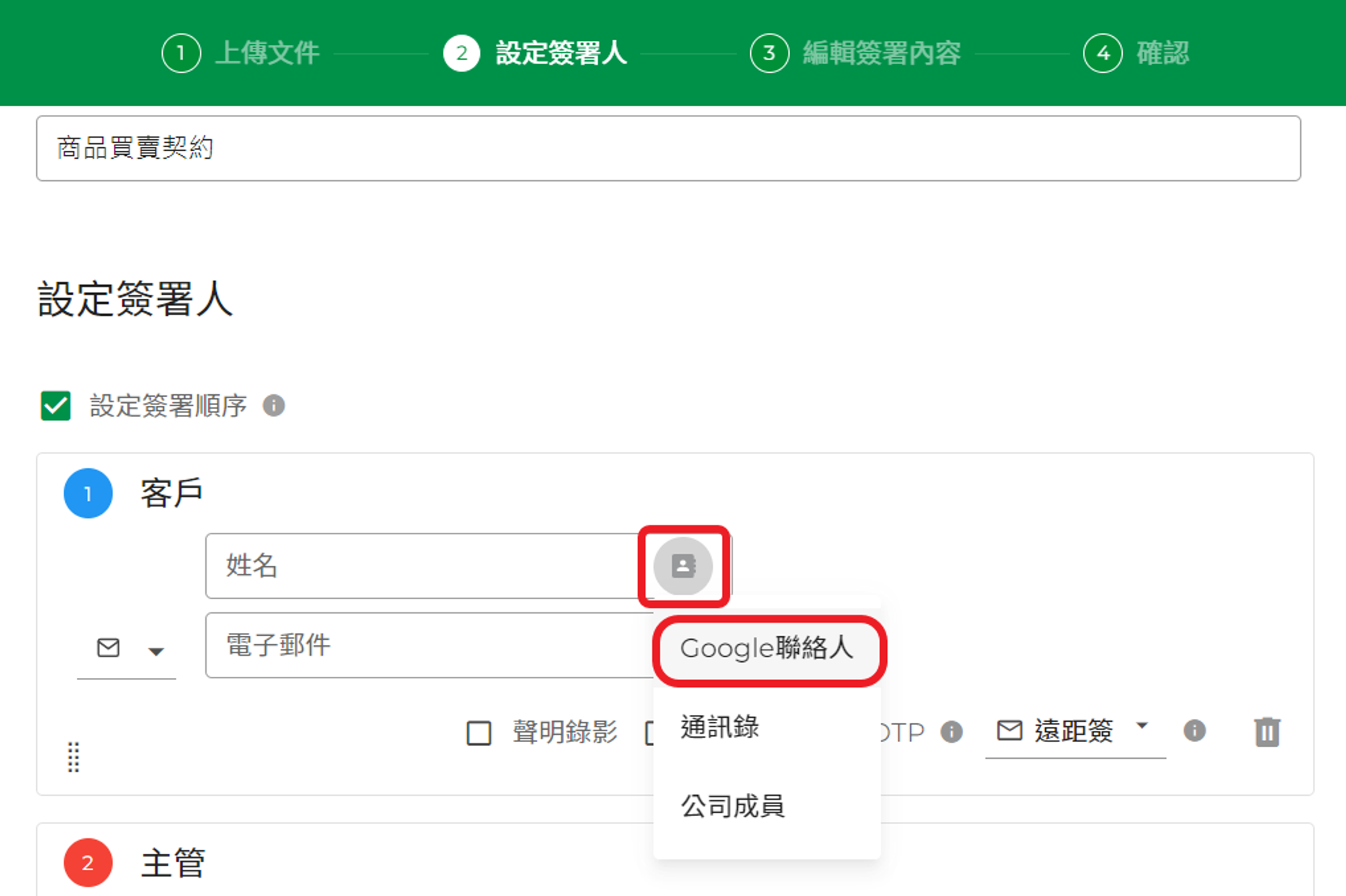Click the red number 2 signer badge

coord(88,863)
